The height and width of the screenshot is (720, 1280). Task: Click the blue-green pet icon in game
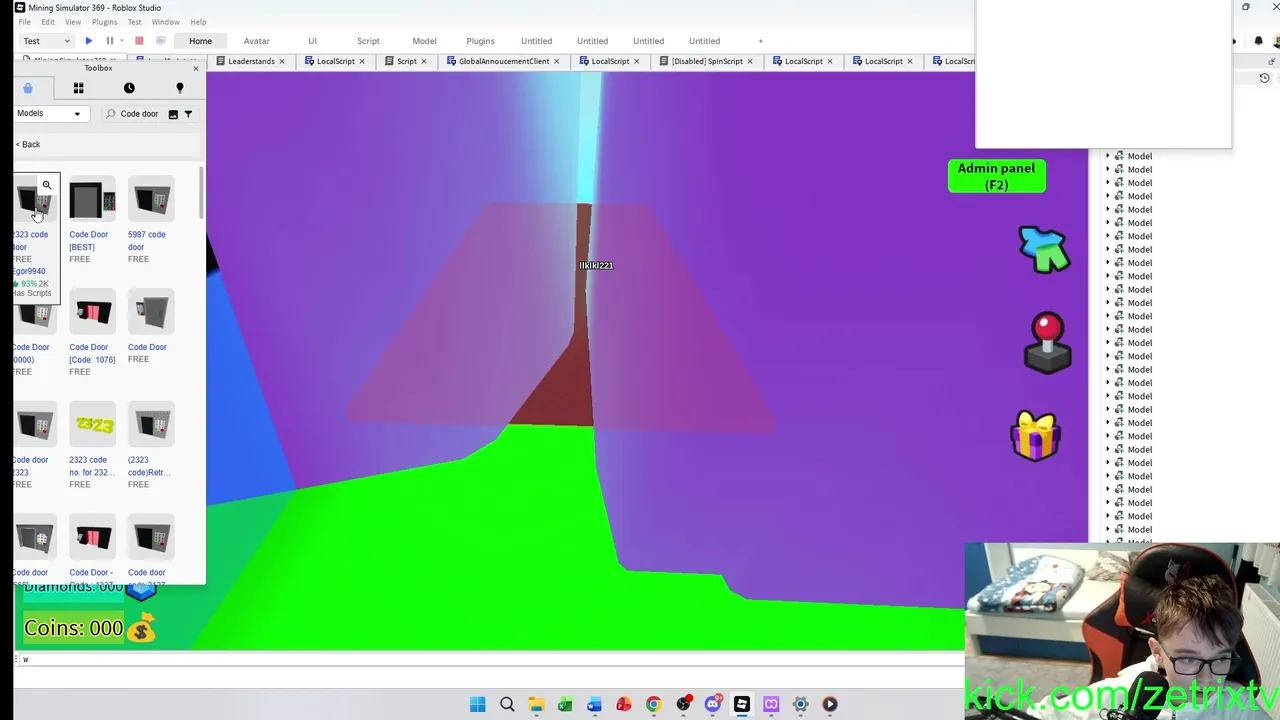coord(1044,248)
